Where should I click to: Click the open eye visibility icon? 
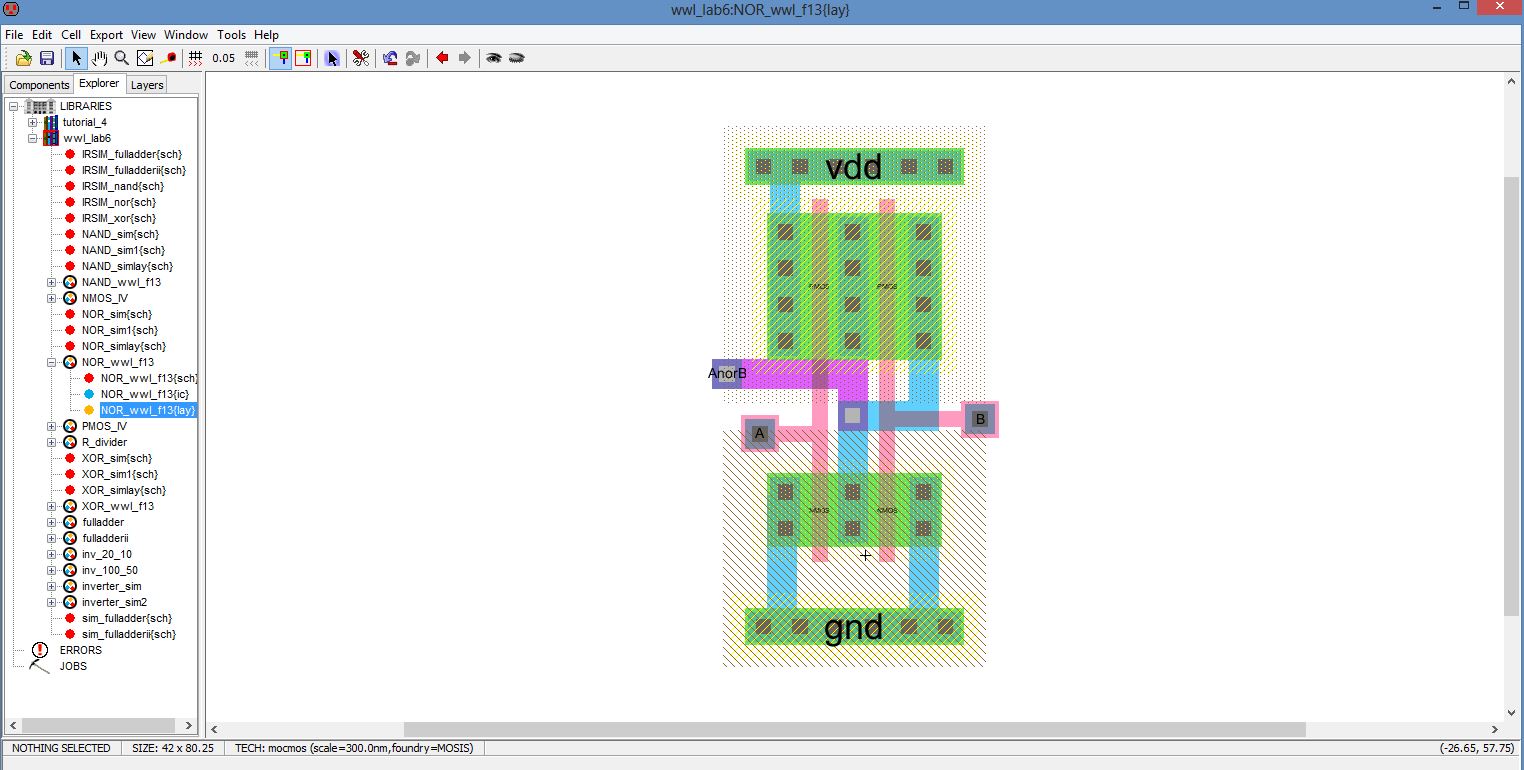coord(493,58)
